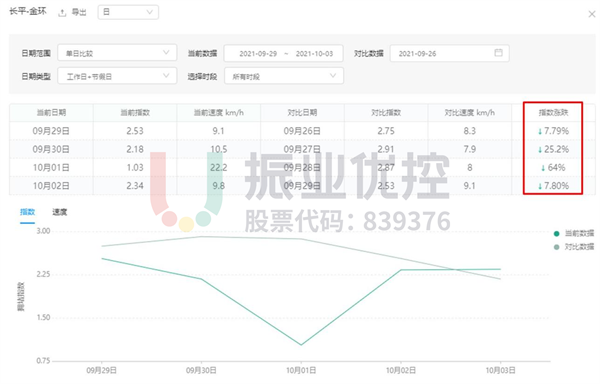
Task: Select the 10月01日 current date cell
Action: [51, 168]
